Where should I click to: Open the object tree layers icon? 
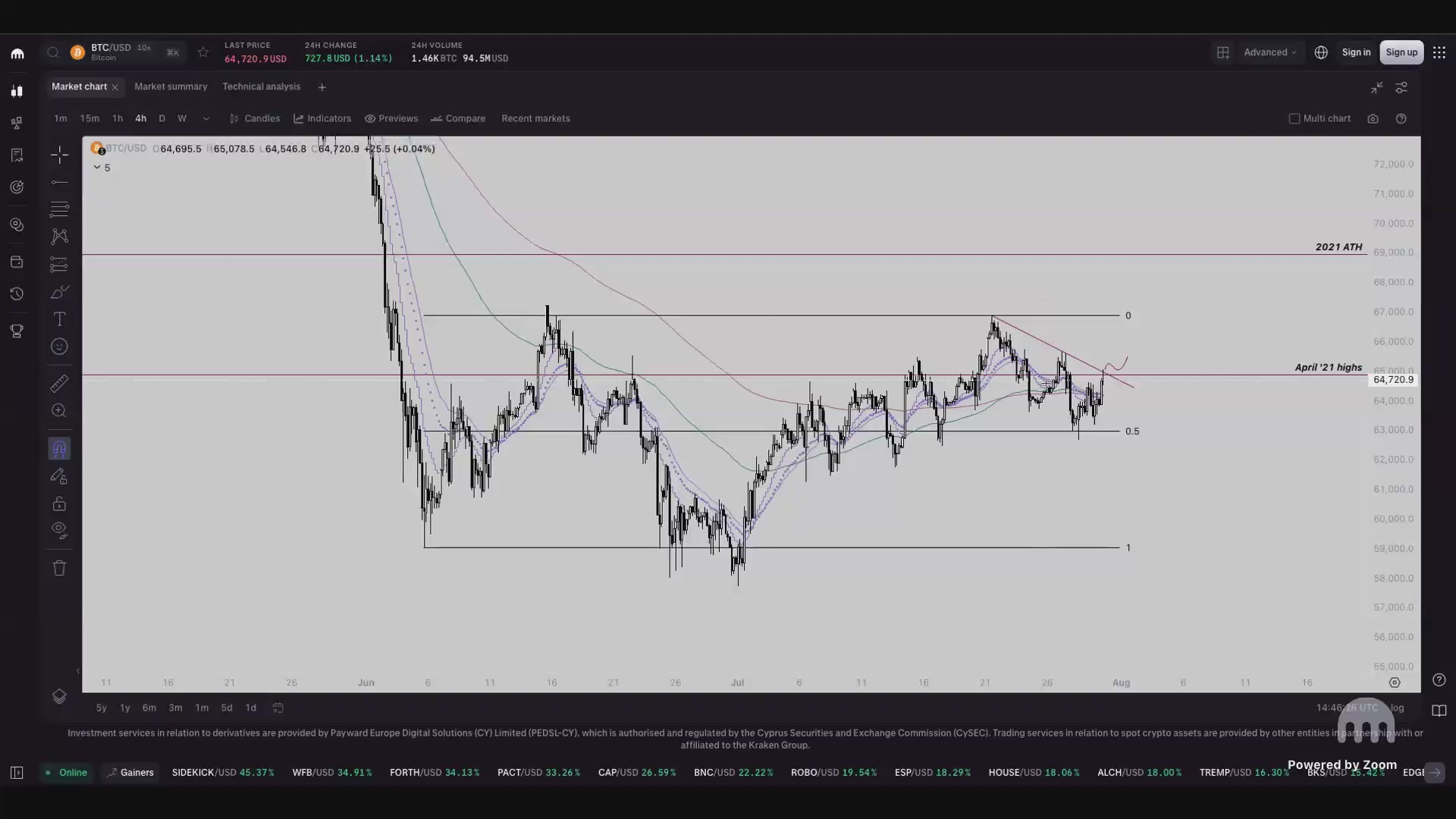pyautogui.click(x=59, y=696)
